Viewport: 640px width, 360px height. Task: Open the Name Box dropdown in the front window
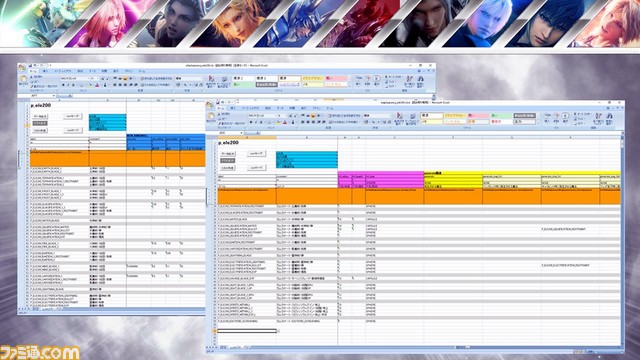(241, 133)
